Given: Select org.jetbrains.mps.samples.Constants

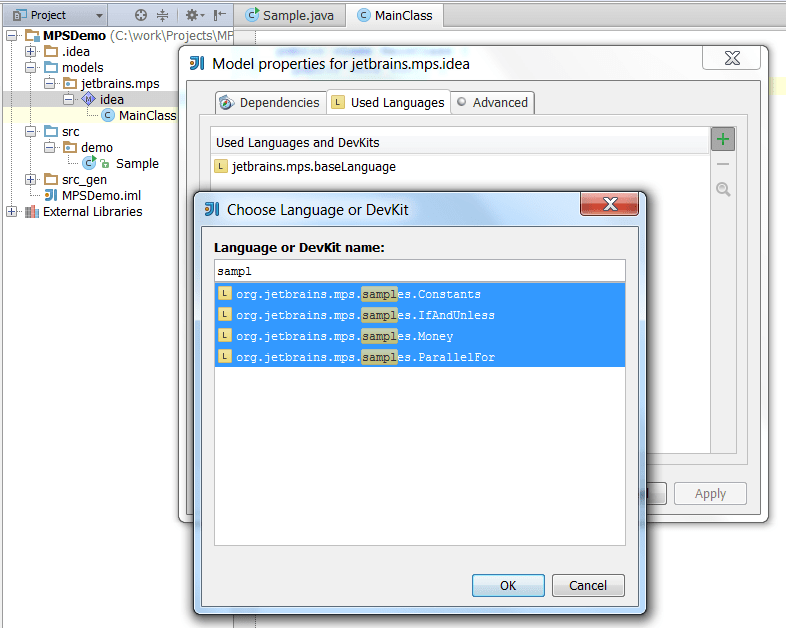Looking at the screenshot, I should pos(420,294).
